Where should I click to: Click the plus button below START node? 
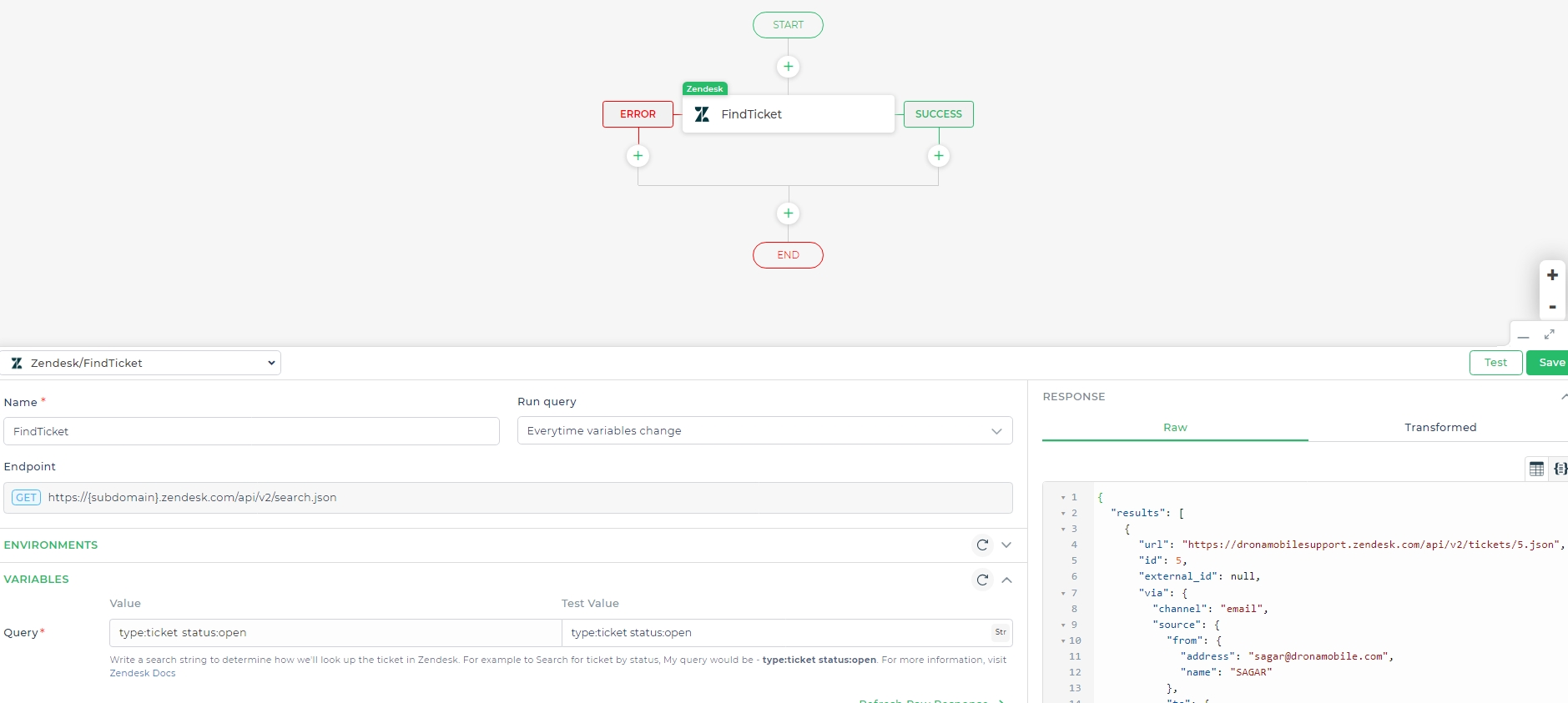coord(788,67)
